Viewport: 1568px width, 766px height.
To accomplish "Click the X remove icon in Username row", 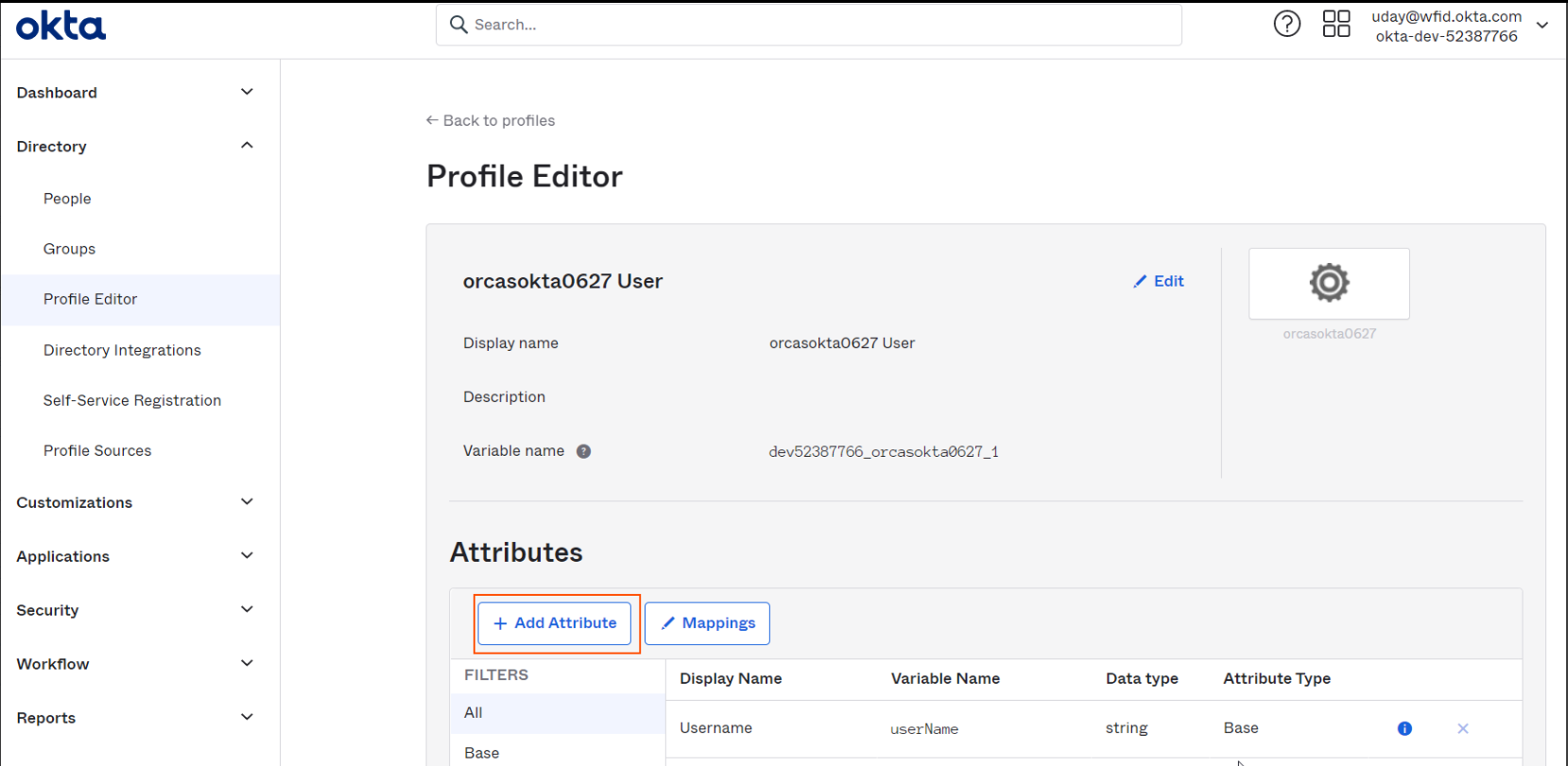I will click(1463, 728).
